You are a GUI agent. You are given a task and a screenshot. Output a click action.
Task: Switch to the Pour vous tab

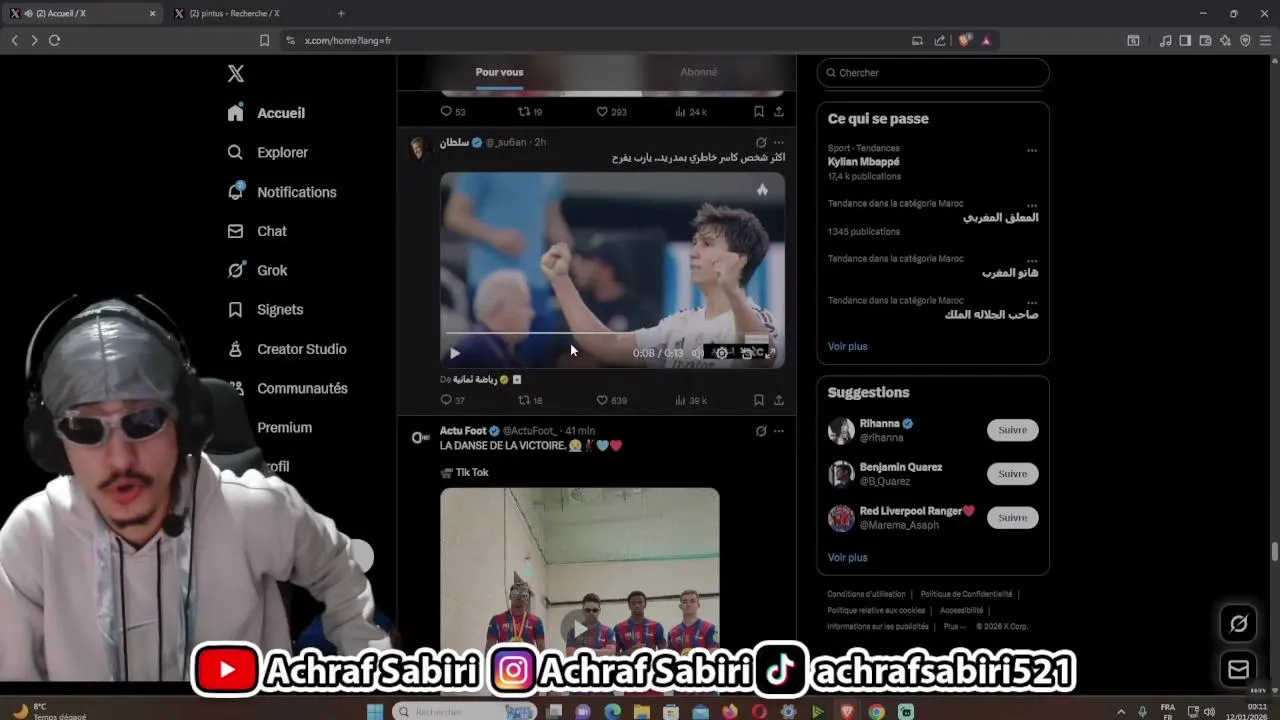(x=499, y=72)
